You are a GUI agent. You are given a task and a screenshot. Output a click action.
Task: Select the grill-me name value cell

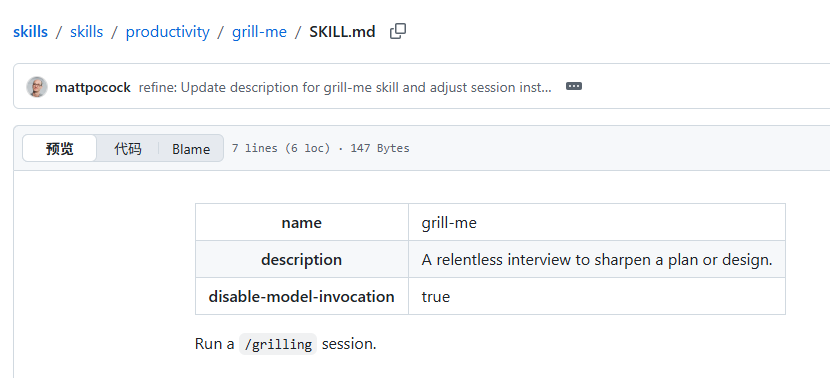597,222
